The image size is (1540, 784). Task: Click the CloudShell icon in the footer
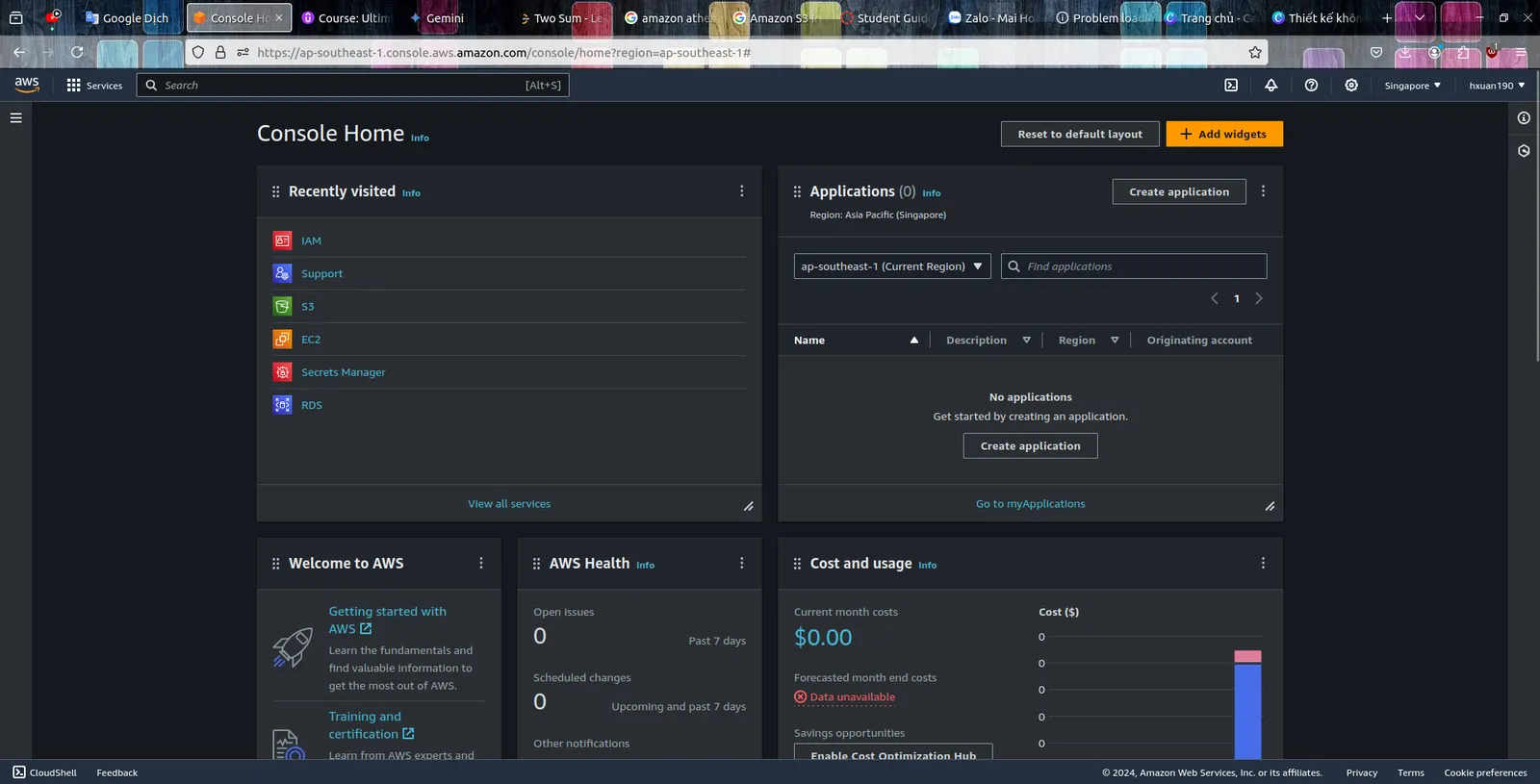[19, 772]
